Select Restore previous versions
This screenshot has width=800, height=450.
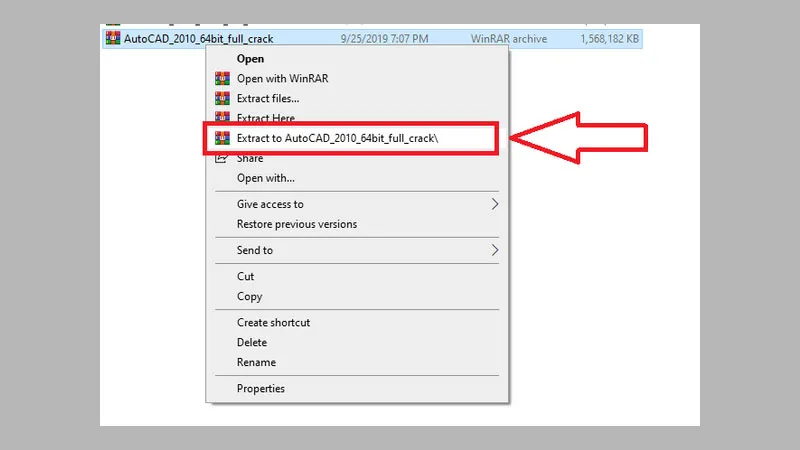pos(296,224)
